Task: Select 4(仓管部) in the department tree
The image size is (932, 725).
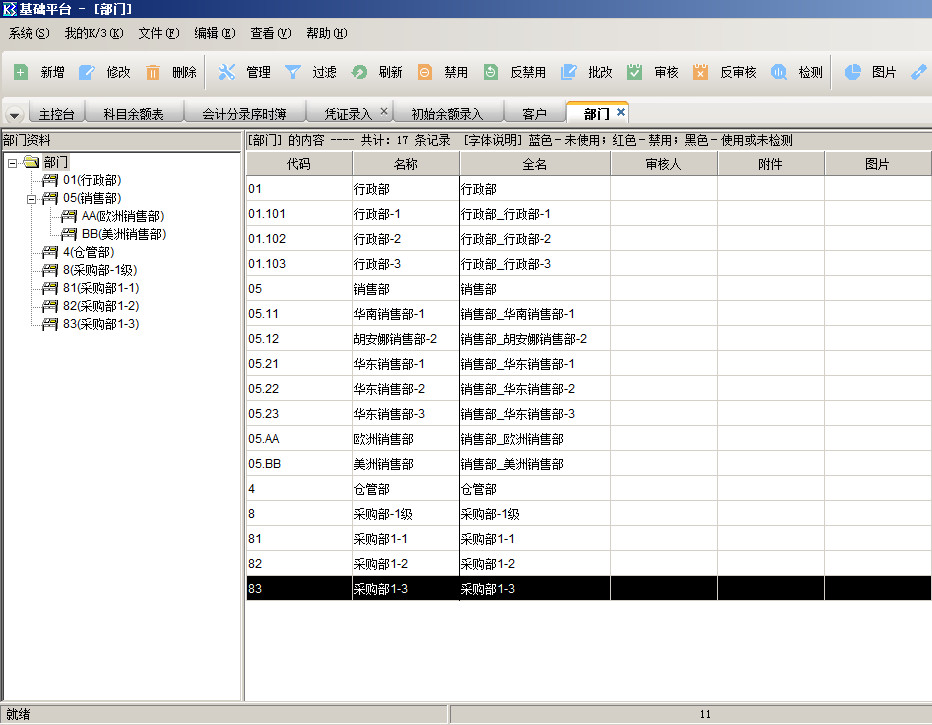Action: 88,252
